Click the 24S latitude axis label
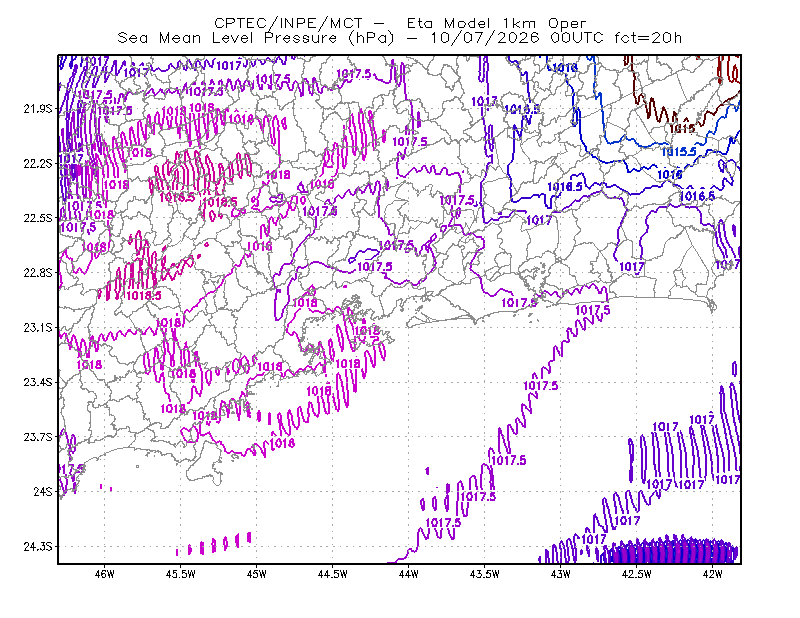The image size is (800, 618). pos(43,491)
